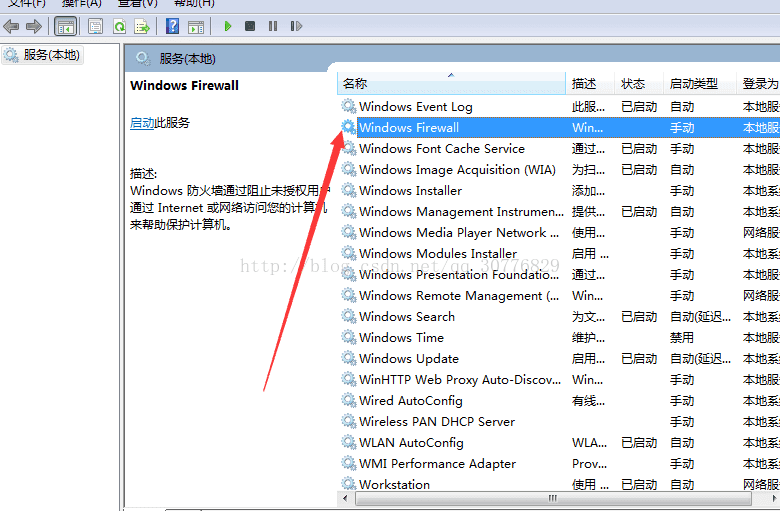Click the Back arrow in toolbar
780x511 pixels.
[11, 26]
